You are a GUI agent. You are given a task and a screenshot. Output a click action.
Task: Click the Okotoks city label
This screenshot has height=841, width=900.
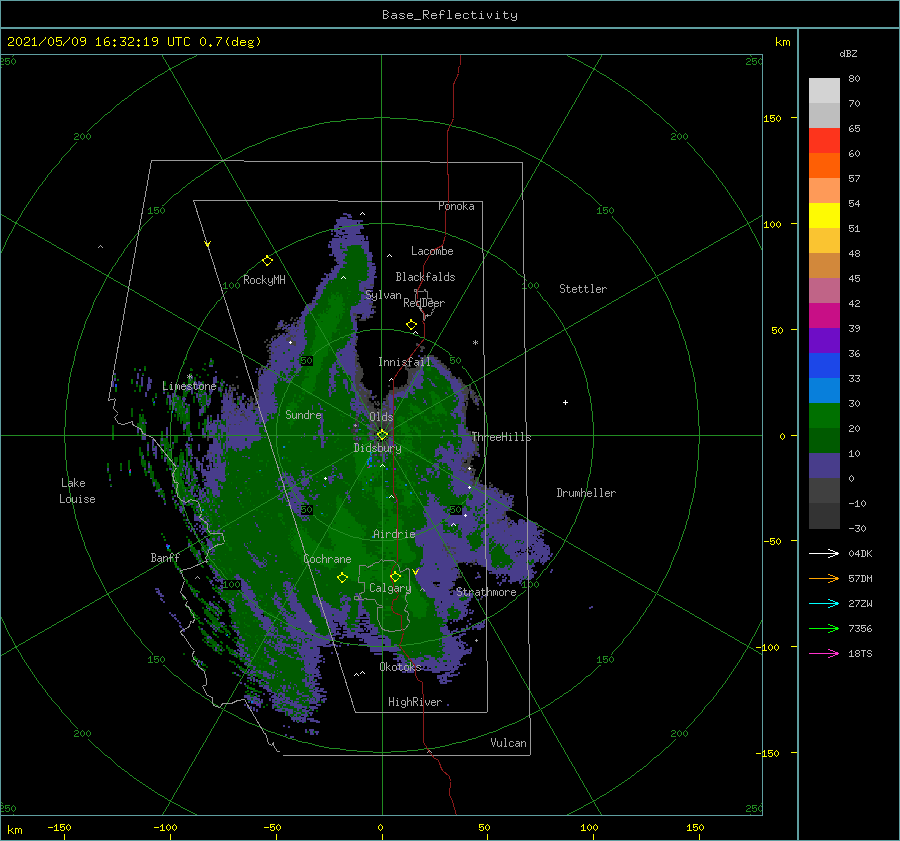click(401, 667)
